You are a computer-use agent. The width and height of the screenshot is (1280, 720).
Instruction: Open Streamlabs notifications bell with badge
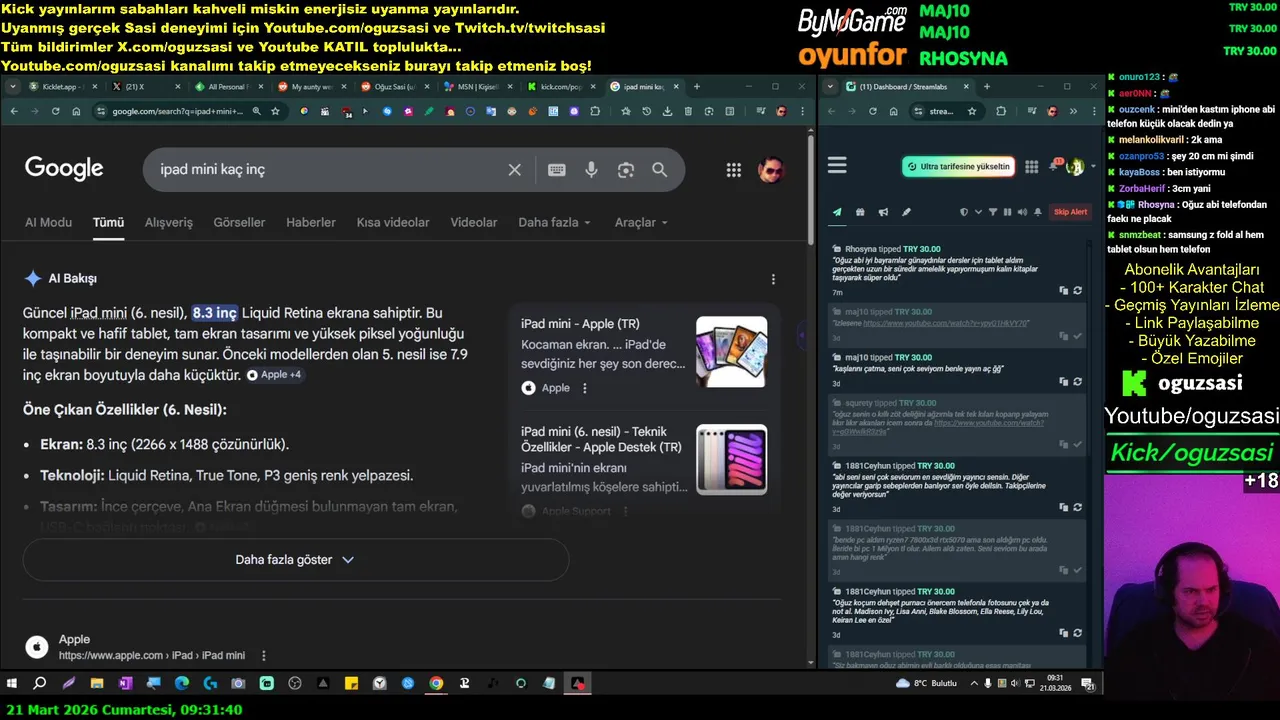click(x=1054, y=166)
